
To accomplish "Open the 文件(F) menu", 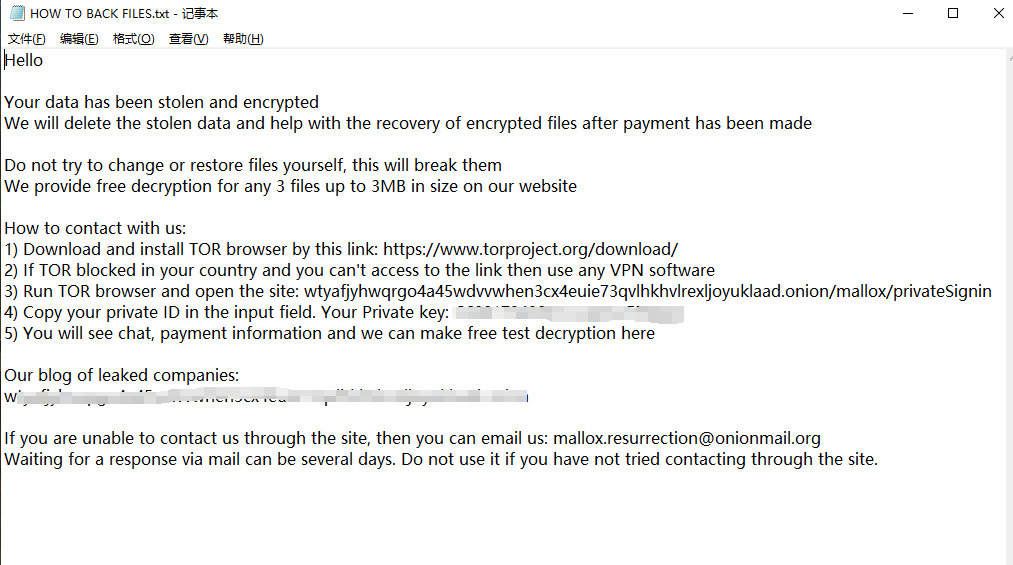I will click(27, 39).
